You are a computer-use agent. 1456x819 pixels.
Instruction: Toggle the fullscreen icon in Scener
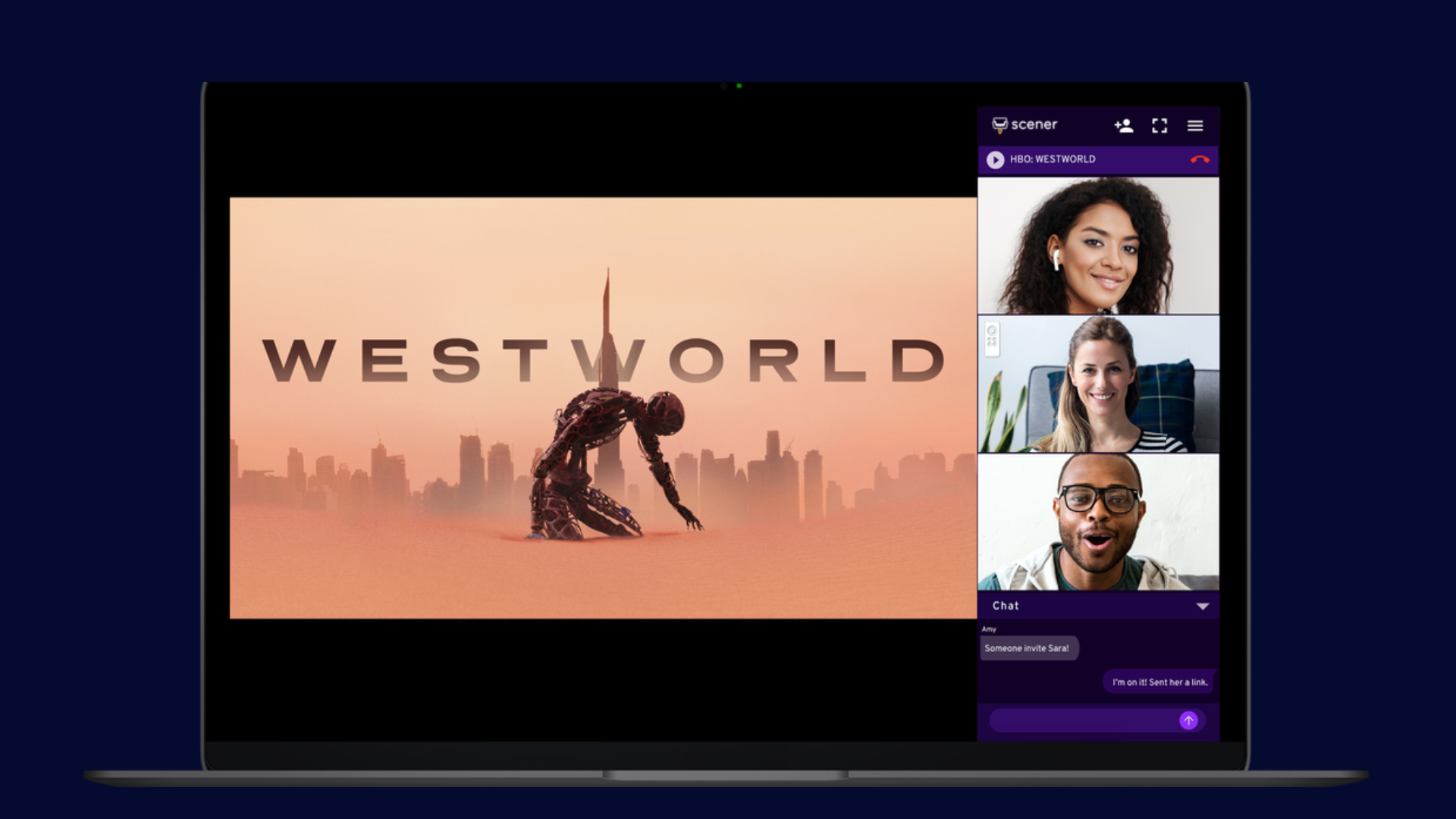(1159, 126)
